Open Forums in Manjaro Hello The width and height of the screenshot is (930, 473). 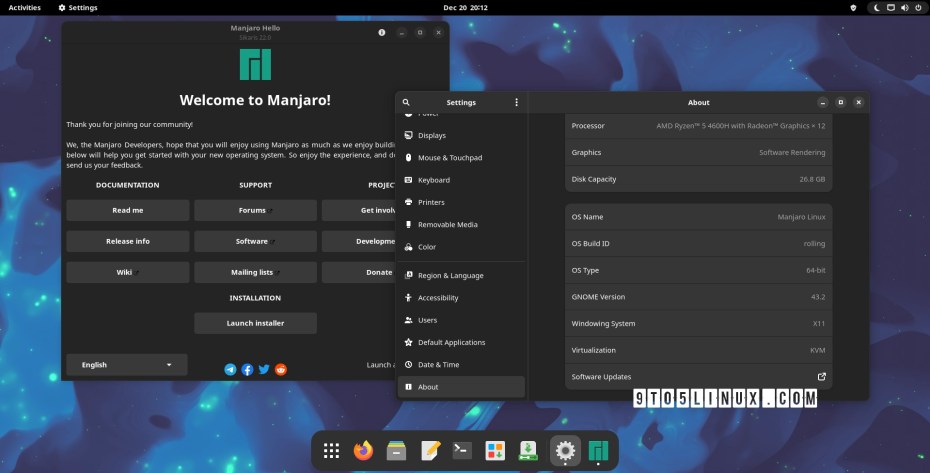(x=255, y=210)
